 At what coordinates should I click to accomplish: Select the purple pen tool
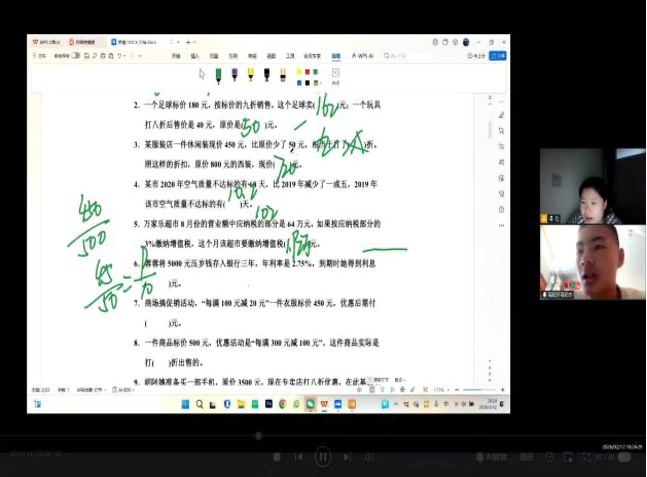[x=234, y=74]
